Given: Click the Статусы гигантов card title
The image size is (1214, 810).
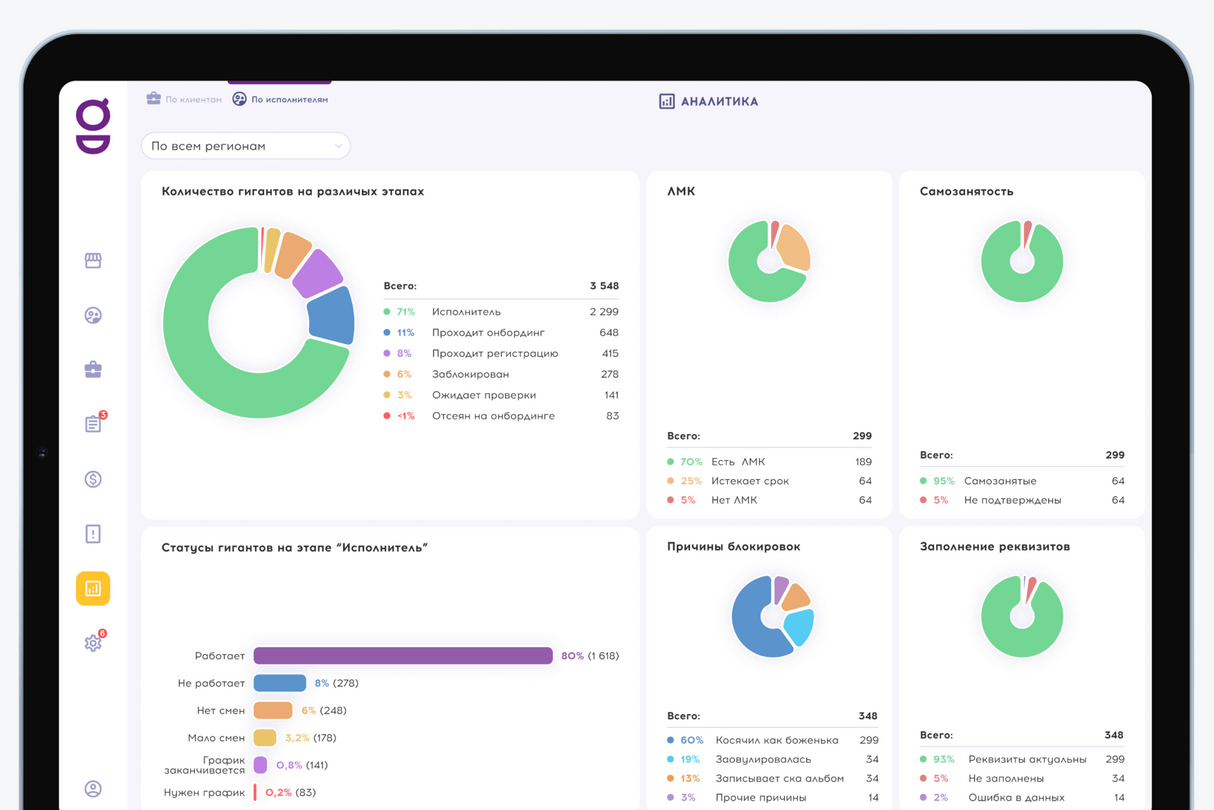Looking at the screenshot, I should (295, 548).
